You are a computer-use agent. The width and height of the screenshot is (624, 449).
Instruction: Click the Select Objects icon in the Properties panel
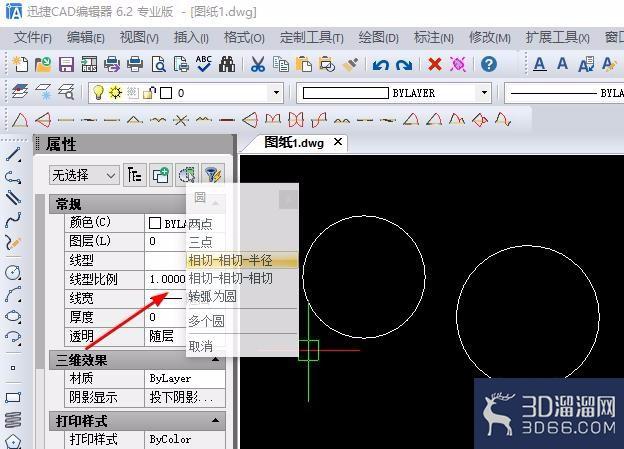(x=187, y=175)
